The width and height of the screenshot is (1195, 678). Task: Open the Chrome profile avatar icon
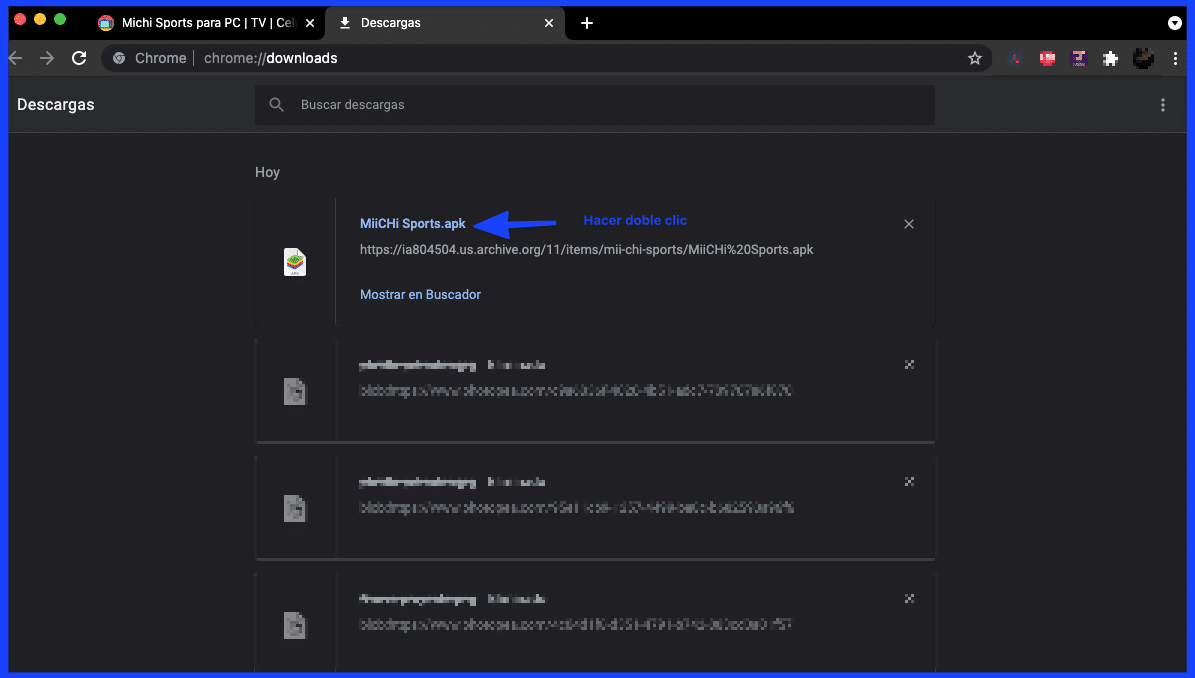tap(1143, 58)
